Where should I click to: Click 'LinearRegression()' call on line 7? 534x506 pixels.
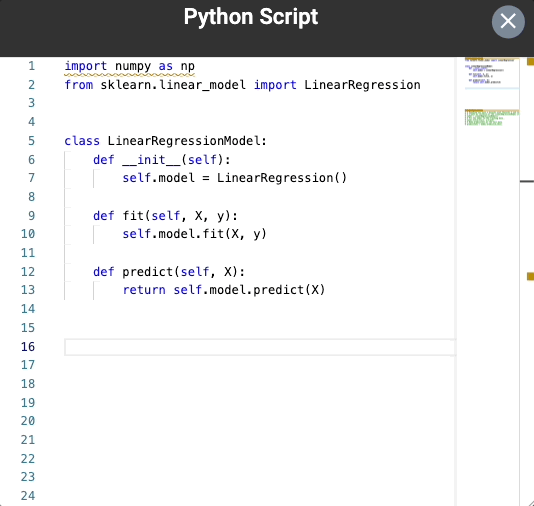(282, 178)
